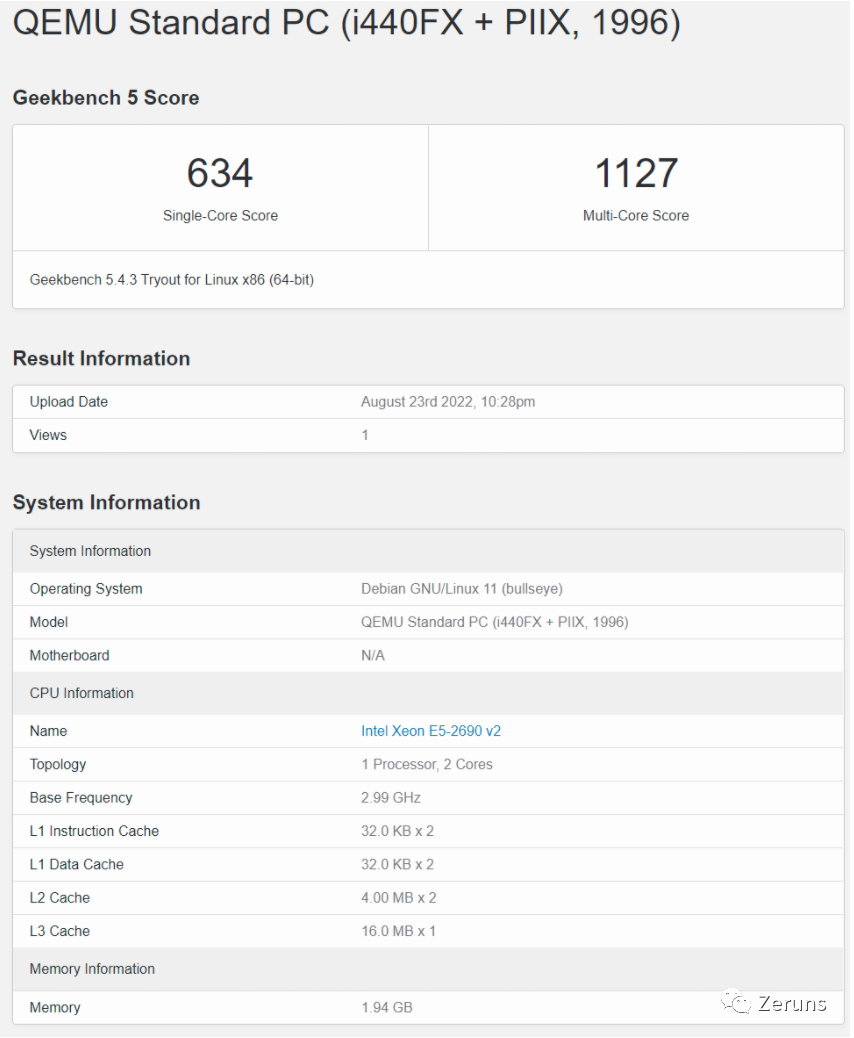Select the L1 Data Cache value 32.0 KB x 2
Screen dimensions: 854x1038
click(397, 865)
